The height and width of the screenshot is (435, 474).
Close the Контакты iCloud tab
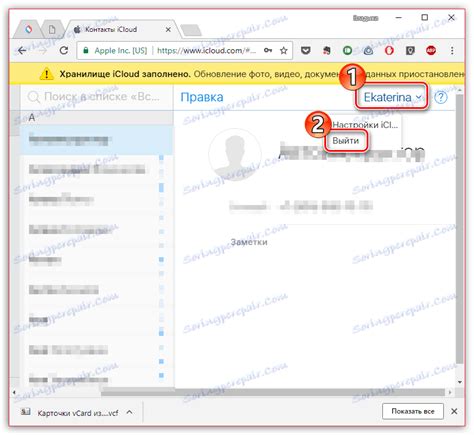pos(168,30)
